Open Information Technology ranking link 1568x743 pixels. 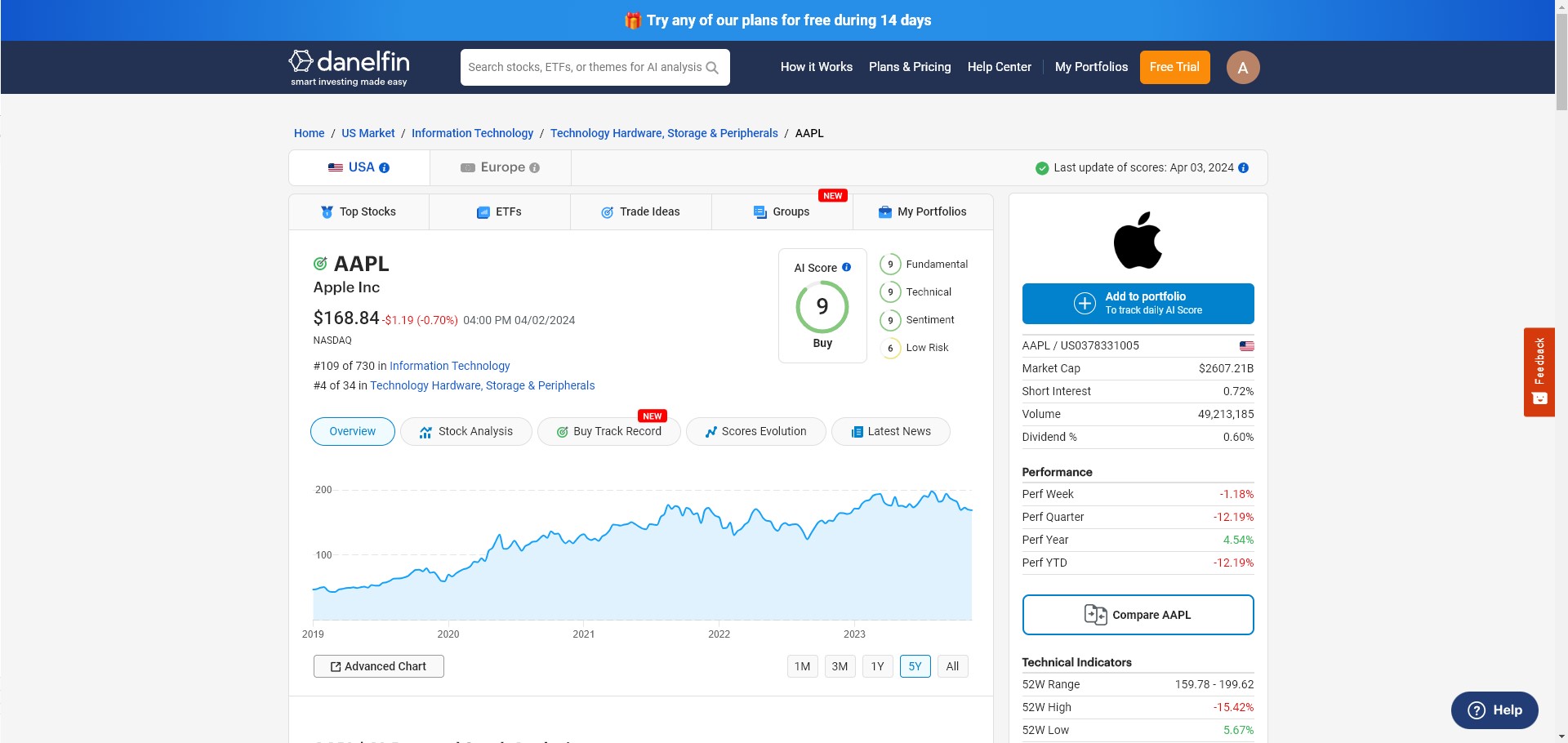tap(450, 366)
